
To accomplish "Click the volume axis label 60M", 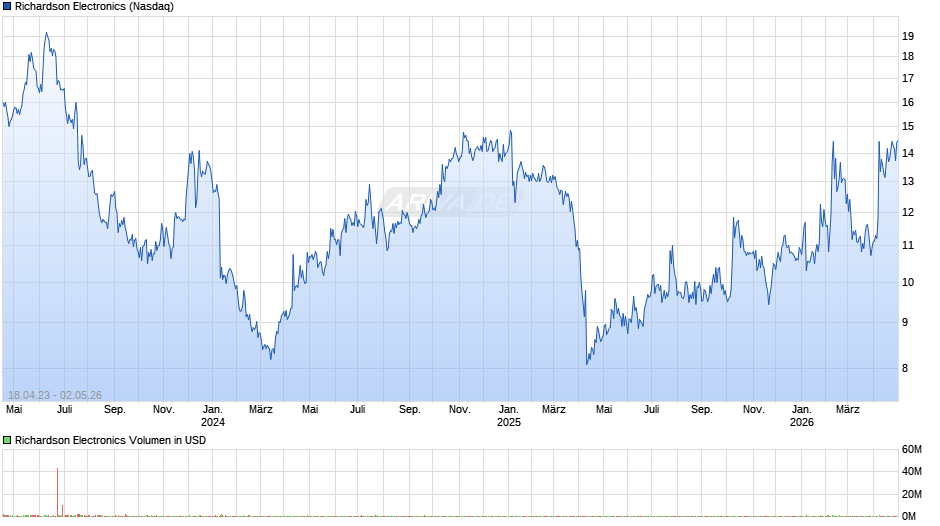I will click(911, 450).
